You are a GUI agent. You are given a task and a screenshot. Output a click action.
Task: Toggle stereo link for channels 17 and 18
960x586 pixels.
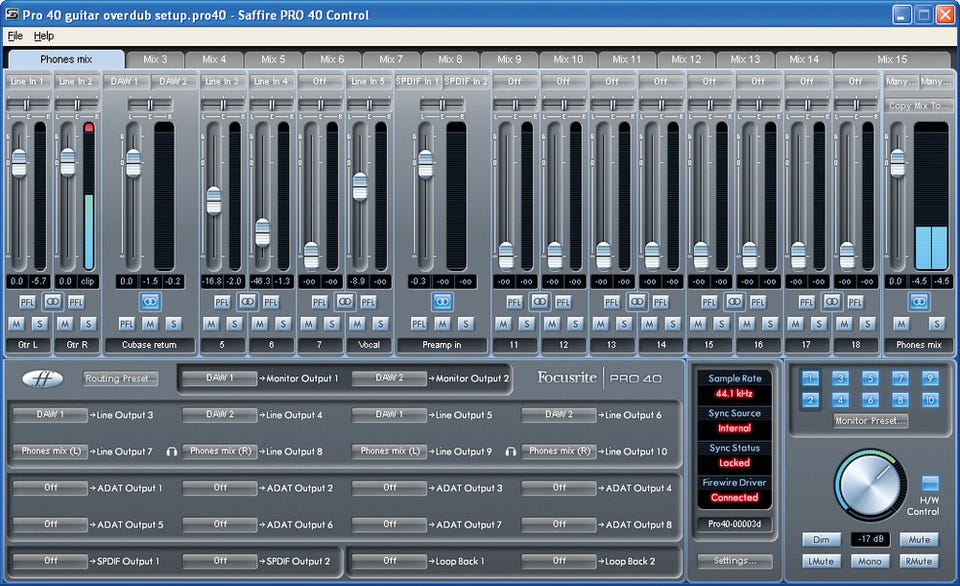coord(831,301)
